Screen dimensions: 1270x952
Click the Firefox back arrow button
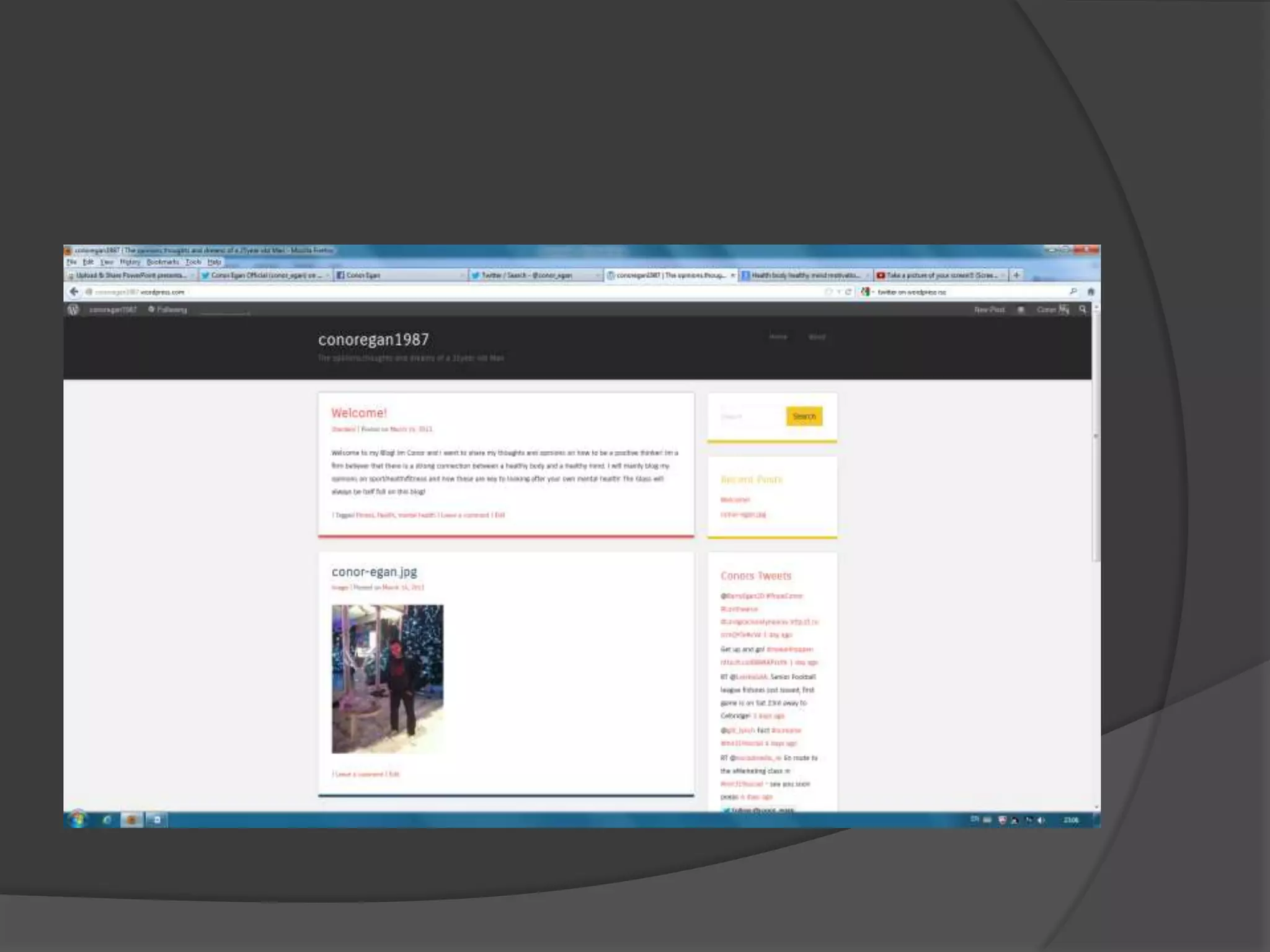[74, 291]
